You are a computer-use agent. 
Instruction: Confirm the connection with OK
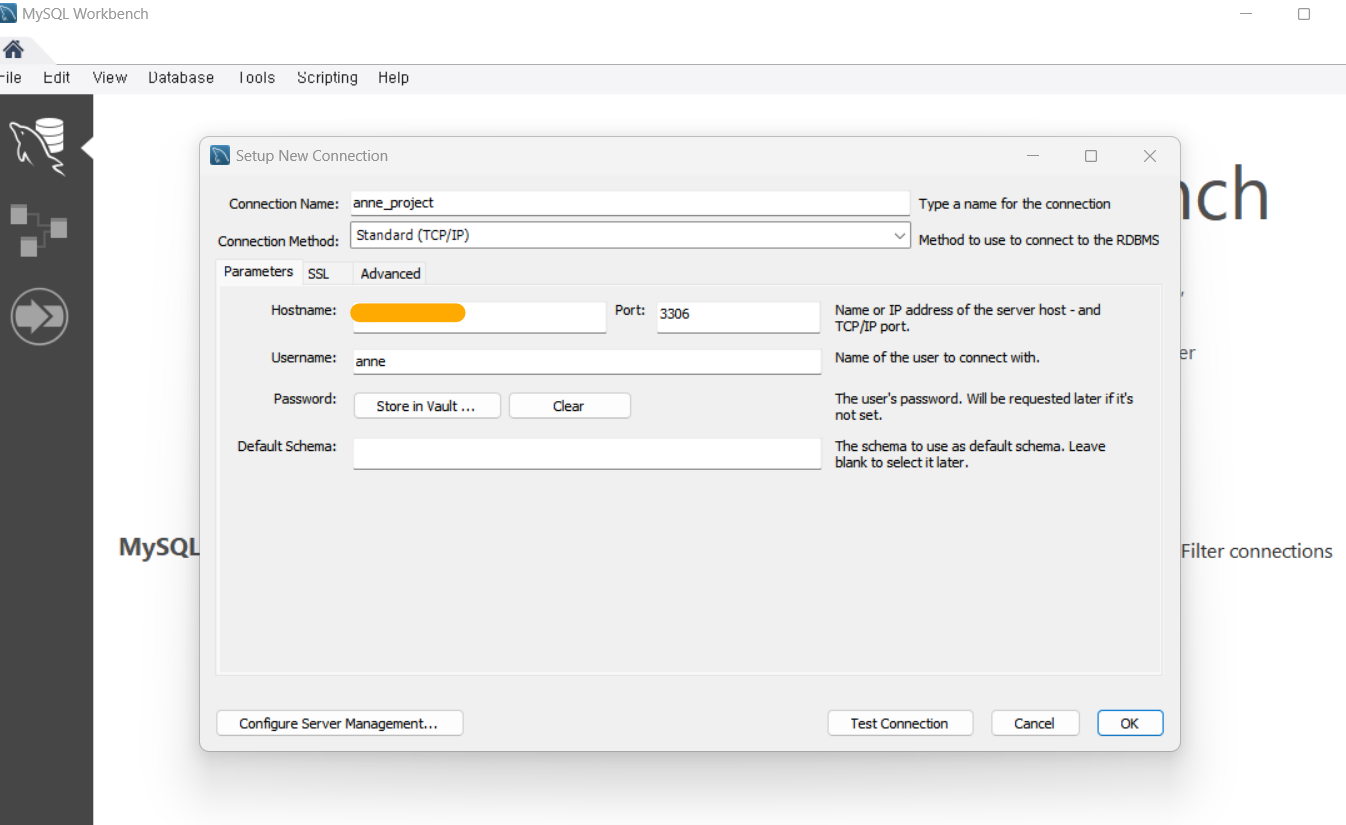1130,723
